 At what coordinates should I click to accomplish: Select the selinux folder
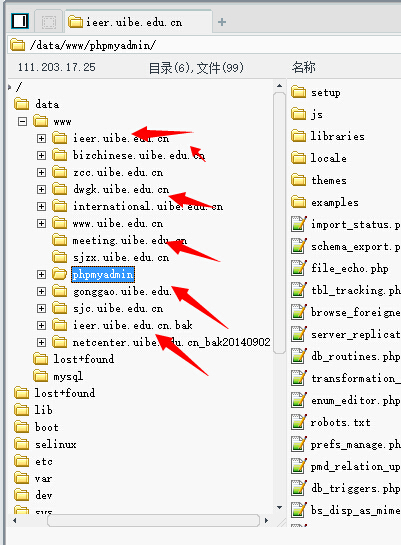pyautogui.click(x=56, y=444)
